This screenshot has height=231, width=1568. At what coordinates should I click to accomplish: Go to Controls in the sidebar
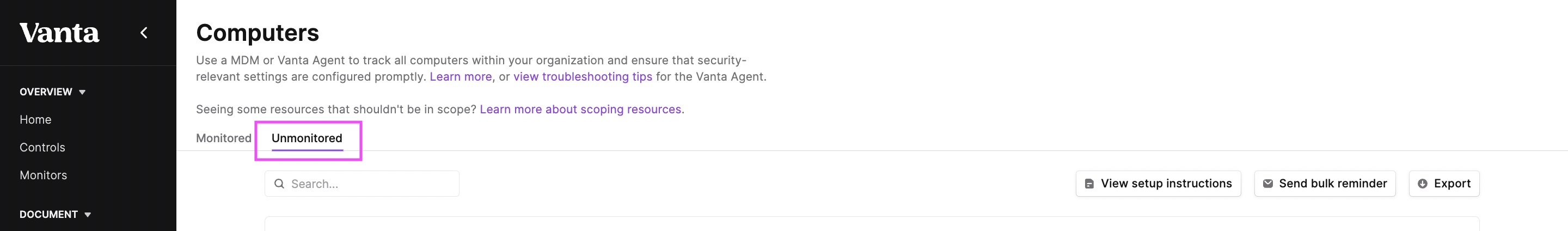pyautogui.click(x=42, y=148)
